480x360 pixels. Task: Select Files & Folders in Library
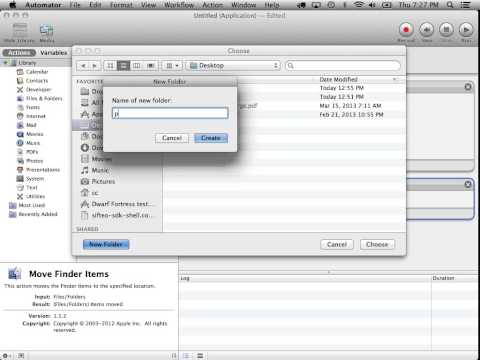click(x=39, y=98)
